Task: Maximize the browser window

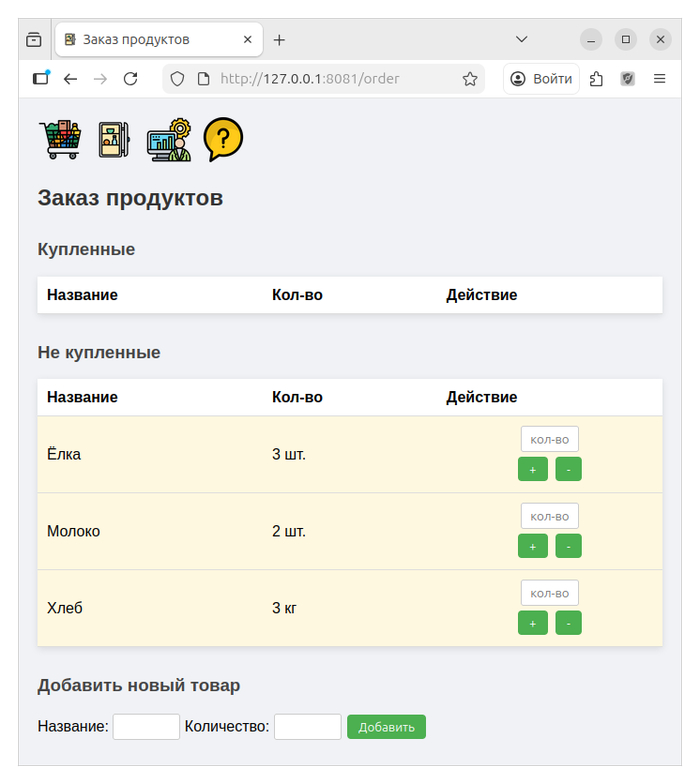Action: pos(626,40)
